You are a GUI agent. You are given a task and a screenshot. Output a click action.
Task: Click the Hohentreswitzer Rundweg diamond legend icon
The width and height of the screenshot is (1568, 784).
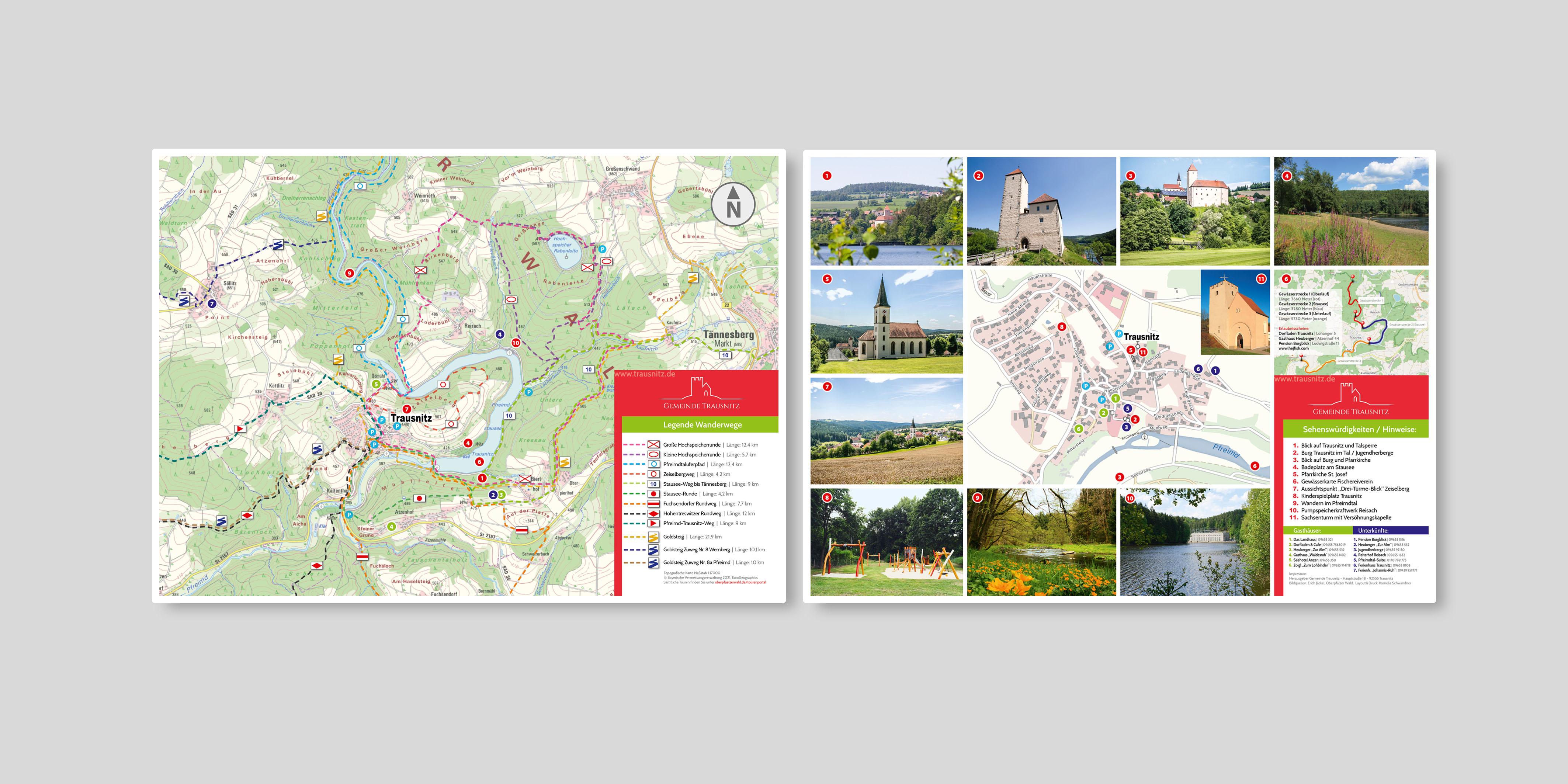[x=653, y=513]
